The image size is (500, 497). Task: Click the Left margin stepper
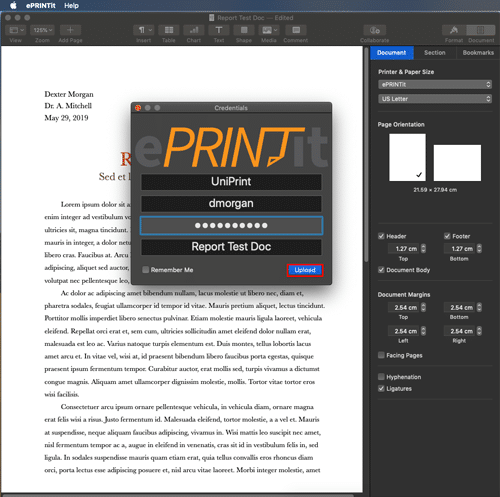pos(423,331)
